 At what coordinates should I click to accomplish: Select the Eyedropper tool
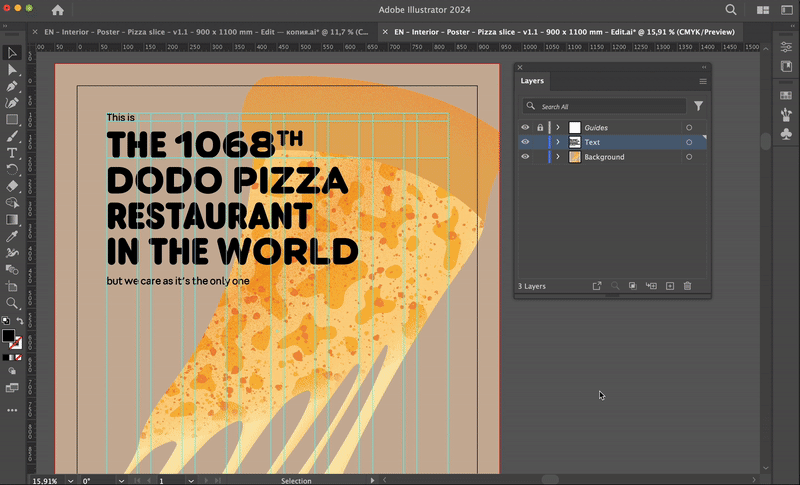coord(12,236)
